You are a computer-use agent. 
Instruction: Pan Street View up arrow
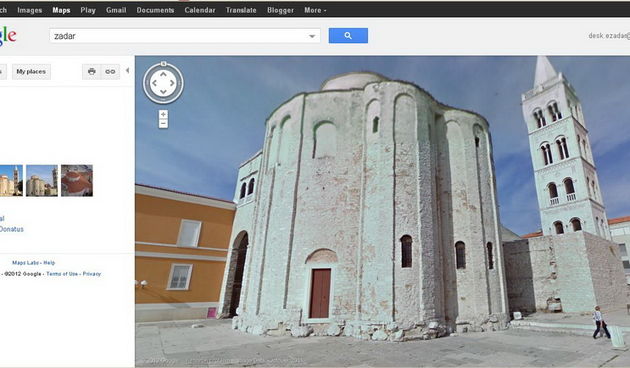click(x=163, y=74)
